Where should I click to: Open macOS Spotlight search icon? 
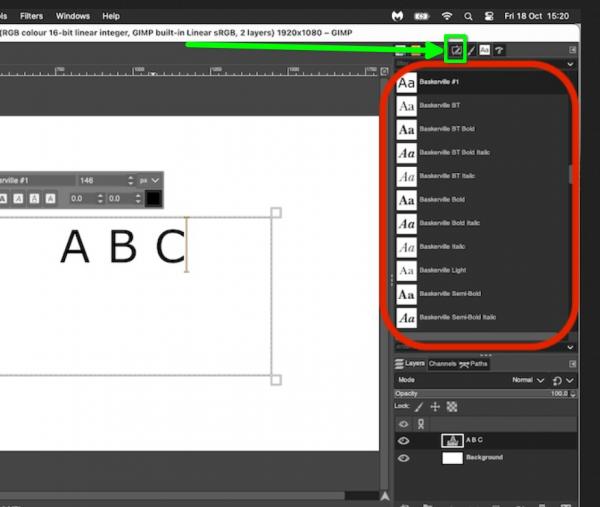click(468, 16)
